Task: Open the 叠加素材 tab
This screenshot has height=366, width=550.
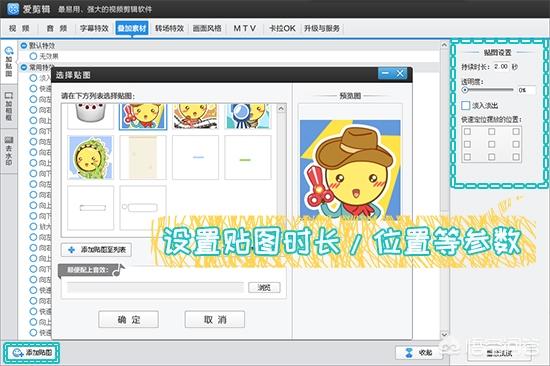Action: pyautogui.click(x=132, y=28)
